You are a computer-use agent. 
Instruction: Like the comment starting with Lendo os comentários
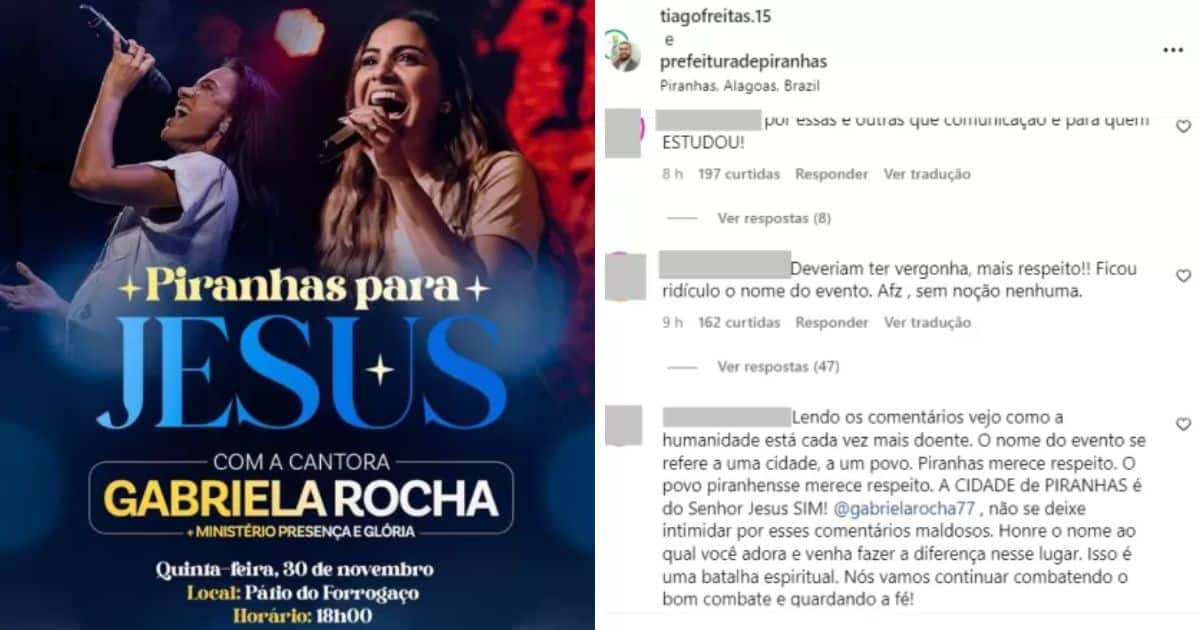[1183, 425]
